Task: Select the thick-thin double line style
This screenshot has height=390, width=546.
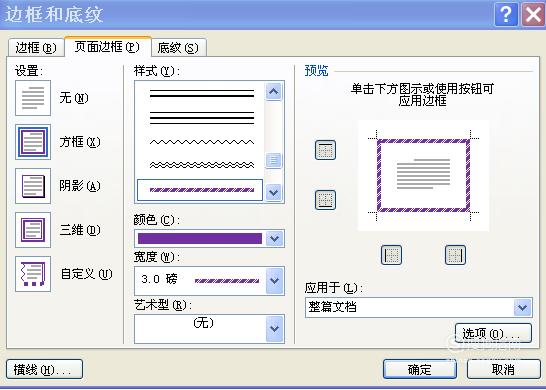Action: tap(202, 93)
